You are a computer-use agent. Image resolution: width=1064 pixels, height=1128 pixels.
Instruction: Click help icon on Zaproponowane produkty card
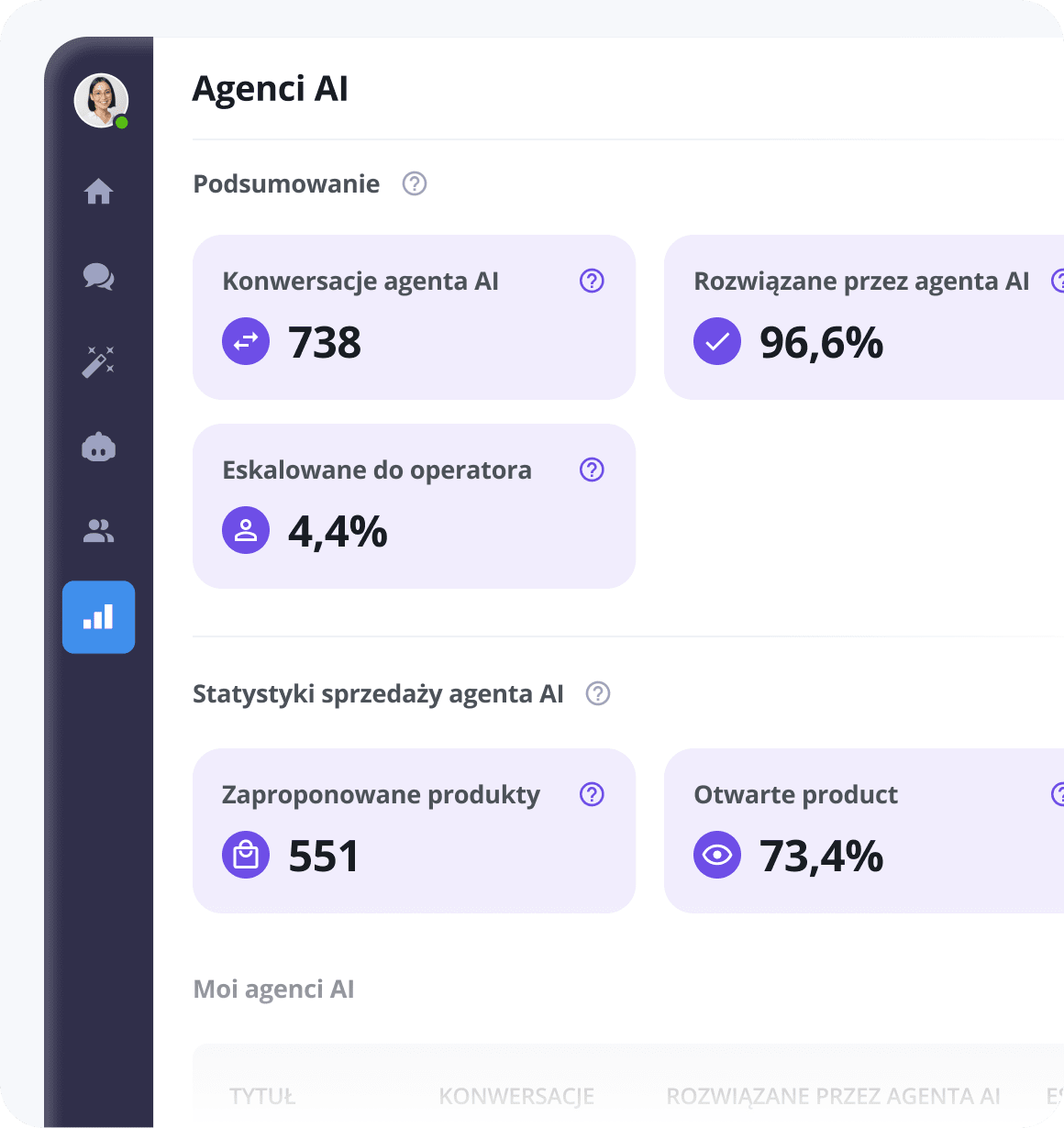pos(592,794)
